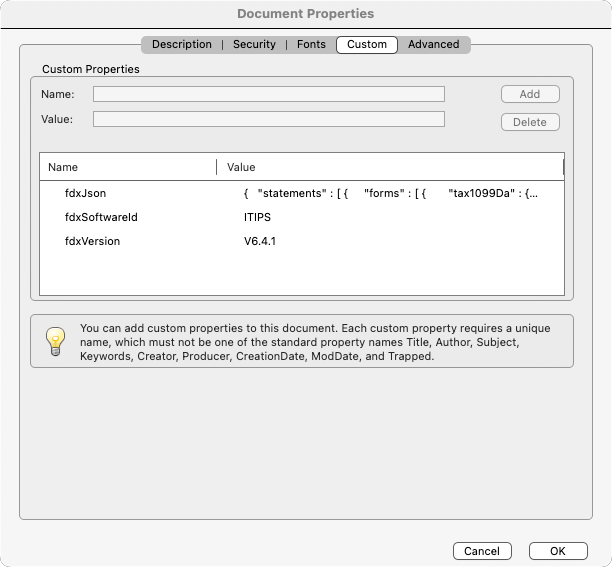Select the fdxJson property row
Screen dimensions: 612x567
pyautogui.click(x=85, y=193)
